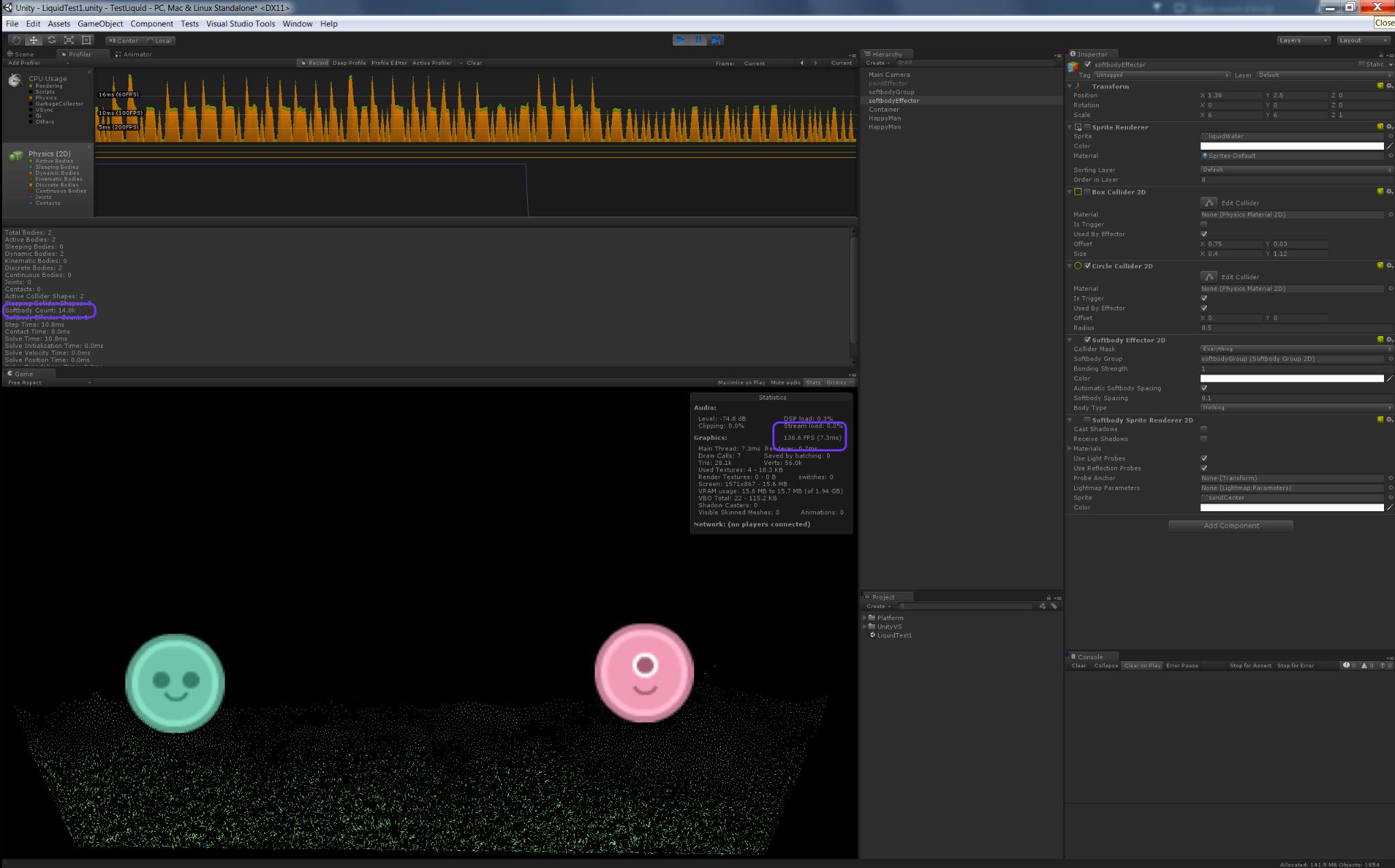Select the Move tool in the toolbar
This screenshot has width=1395, height=868.
tap(33, 40)
